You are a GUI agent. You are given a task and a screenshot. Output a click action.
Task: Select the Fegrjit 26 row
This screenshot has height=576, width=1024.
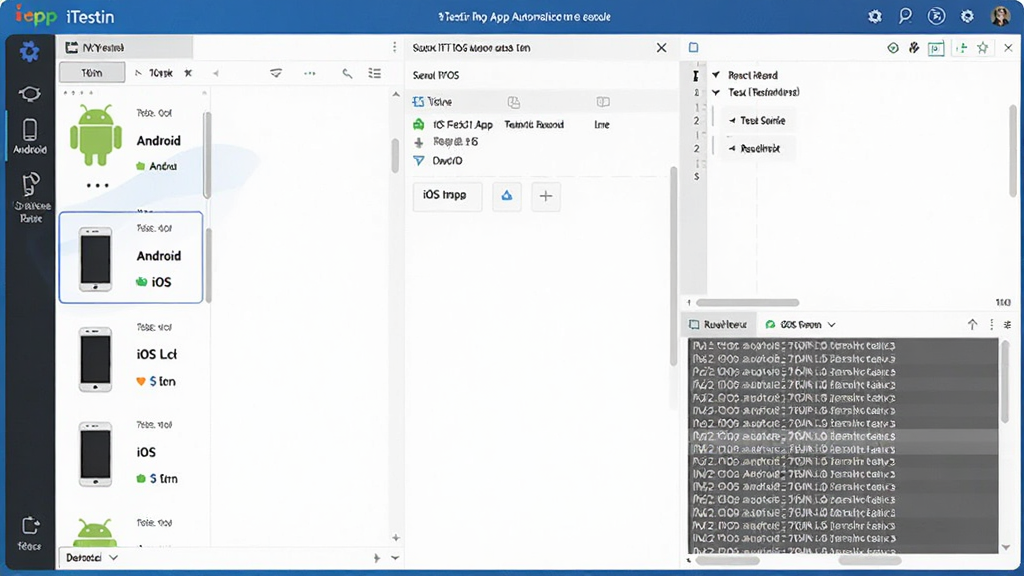tap(455, 142)
